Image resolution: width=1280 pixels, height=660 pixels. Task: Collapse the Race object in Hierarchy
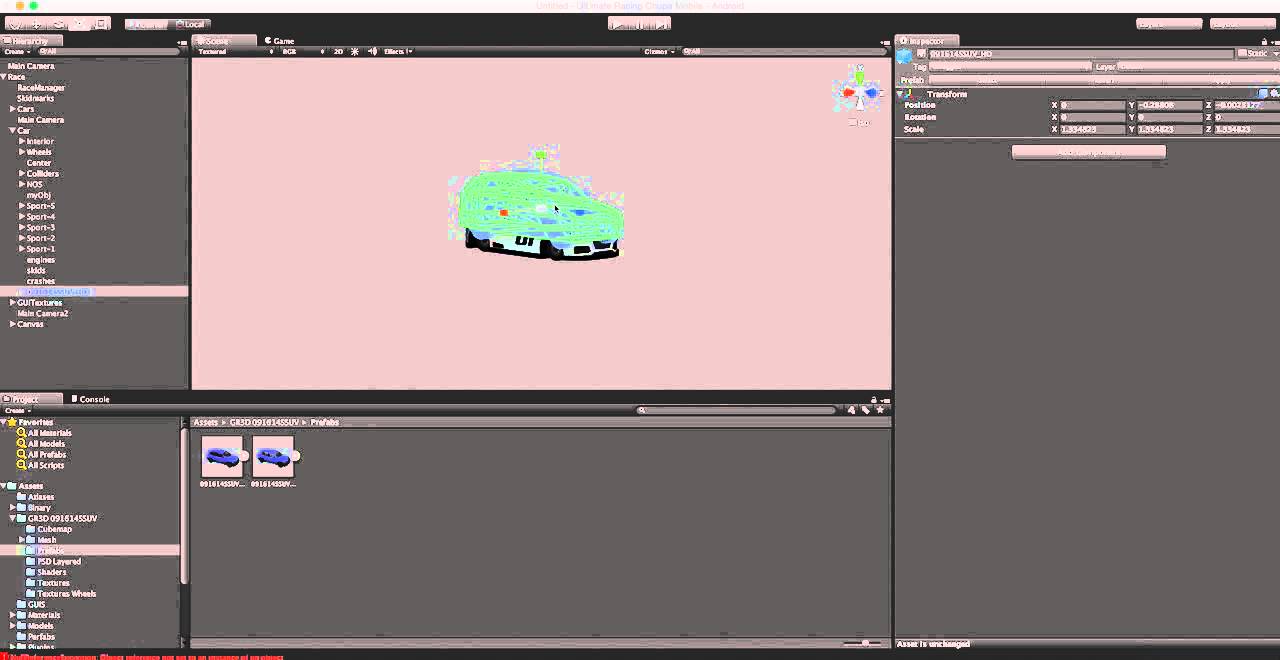coord(4,77)
